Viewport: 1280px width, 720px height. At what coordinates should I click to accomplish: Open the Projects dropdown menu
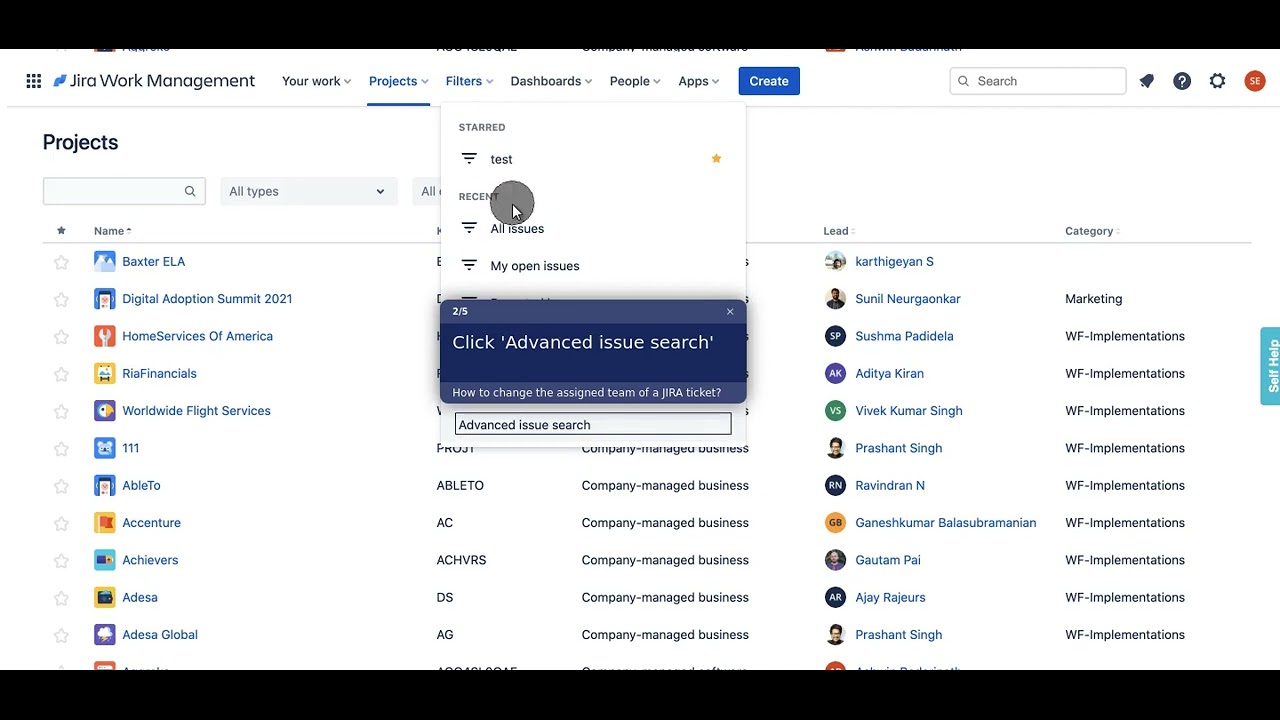click(398, 81)
